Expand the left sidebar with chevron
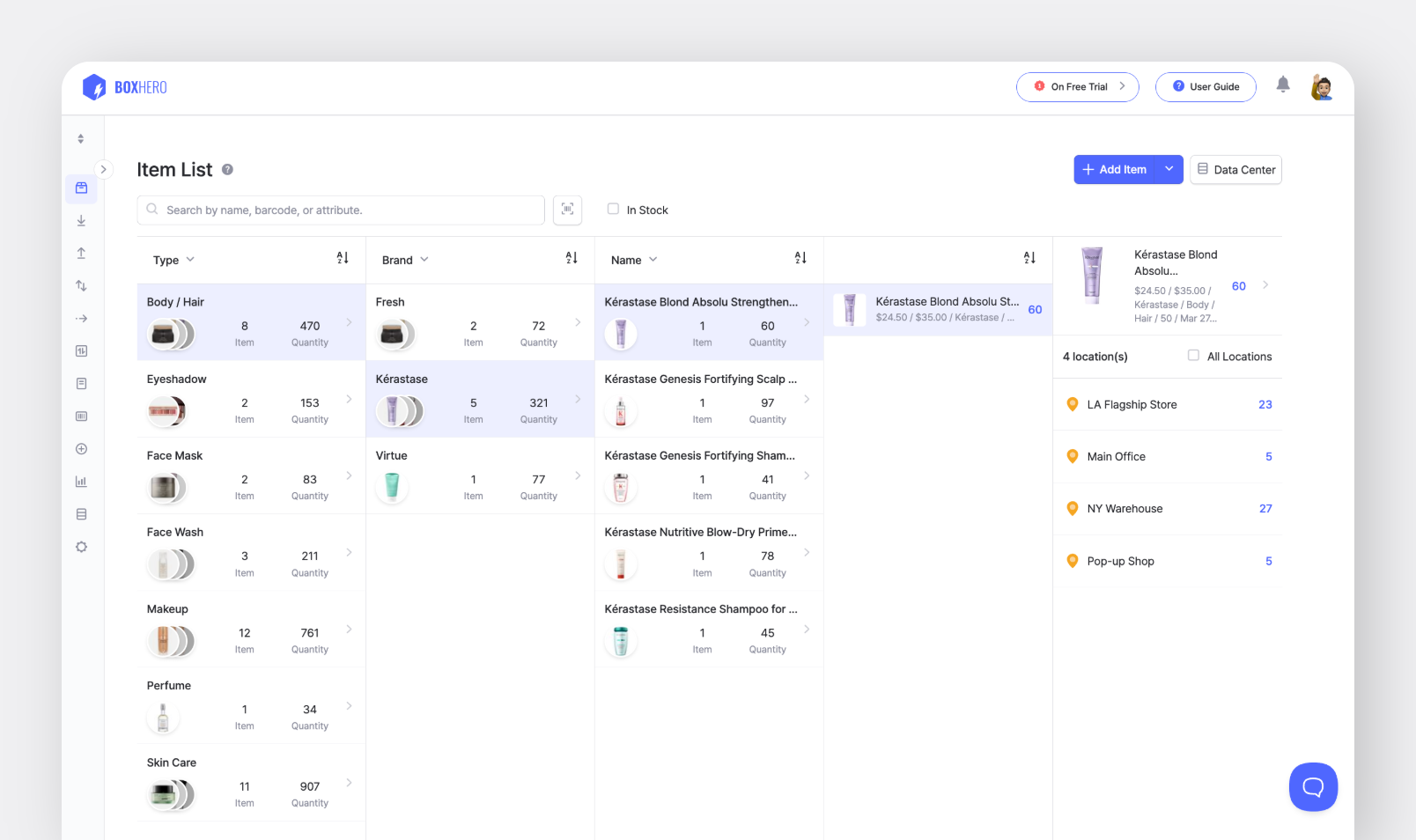 coord(103,169)
